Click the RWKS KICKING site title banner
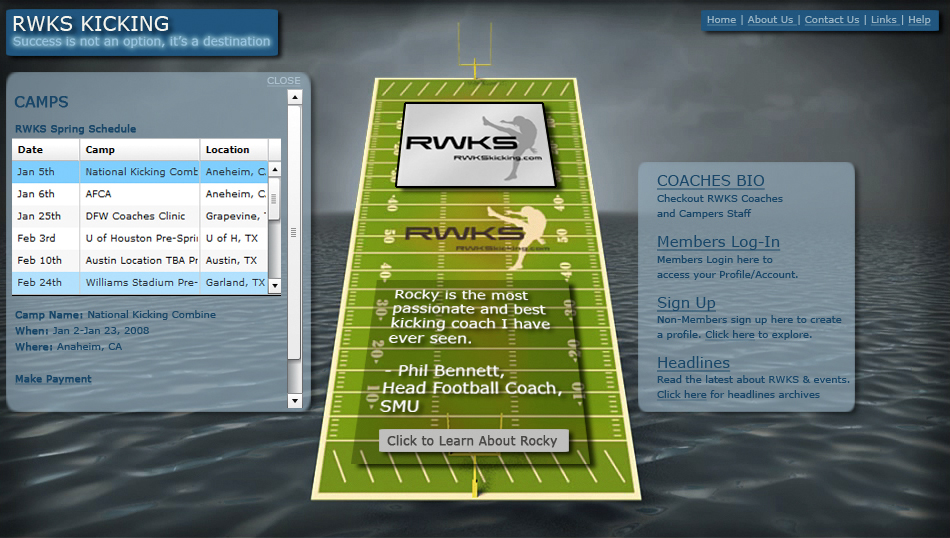Image resolution: width=950 pixels, height=538 pixels. pos(142,32)
